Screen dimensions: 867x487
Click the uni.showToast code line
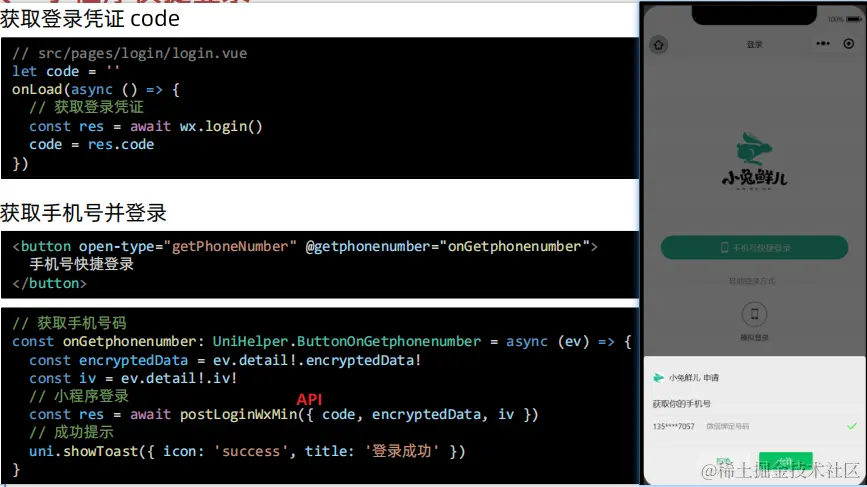point(247,451)
